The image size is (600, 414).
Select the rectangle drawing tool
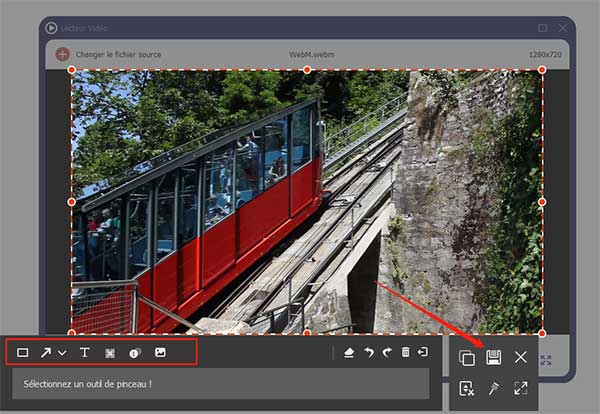(23, 352)
